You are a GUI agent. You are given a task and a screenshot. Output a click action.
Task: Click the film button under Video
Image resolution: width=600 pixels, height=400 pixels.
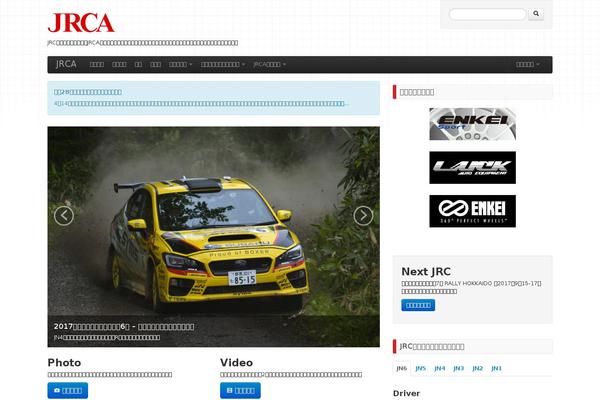240,390
